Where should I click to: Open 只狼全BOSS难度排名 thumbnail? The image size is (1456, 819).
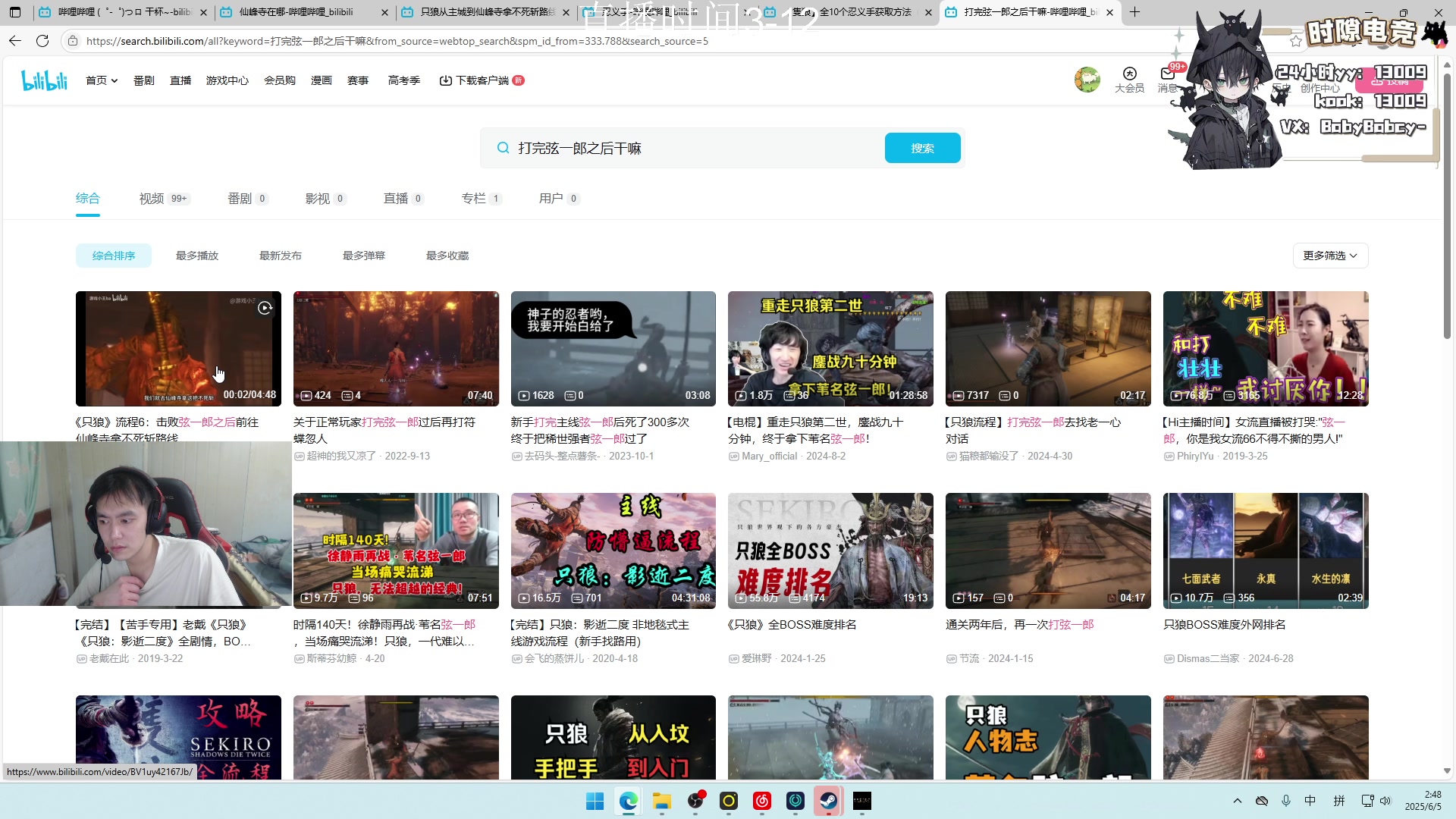(830, 551)
